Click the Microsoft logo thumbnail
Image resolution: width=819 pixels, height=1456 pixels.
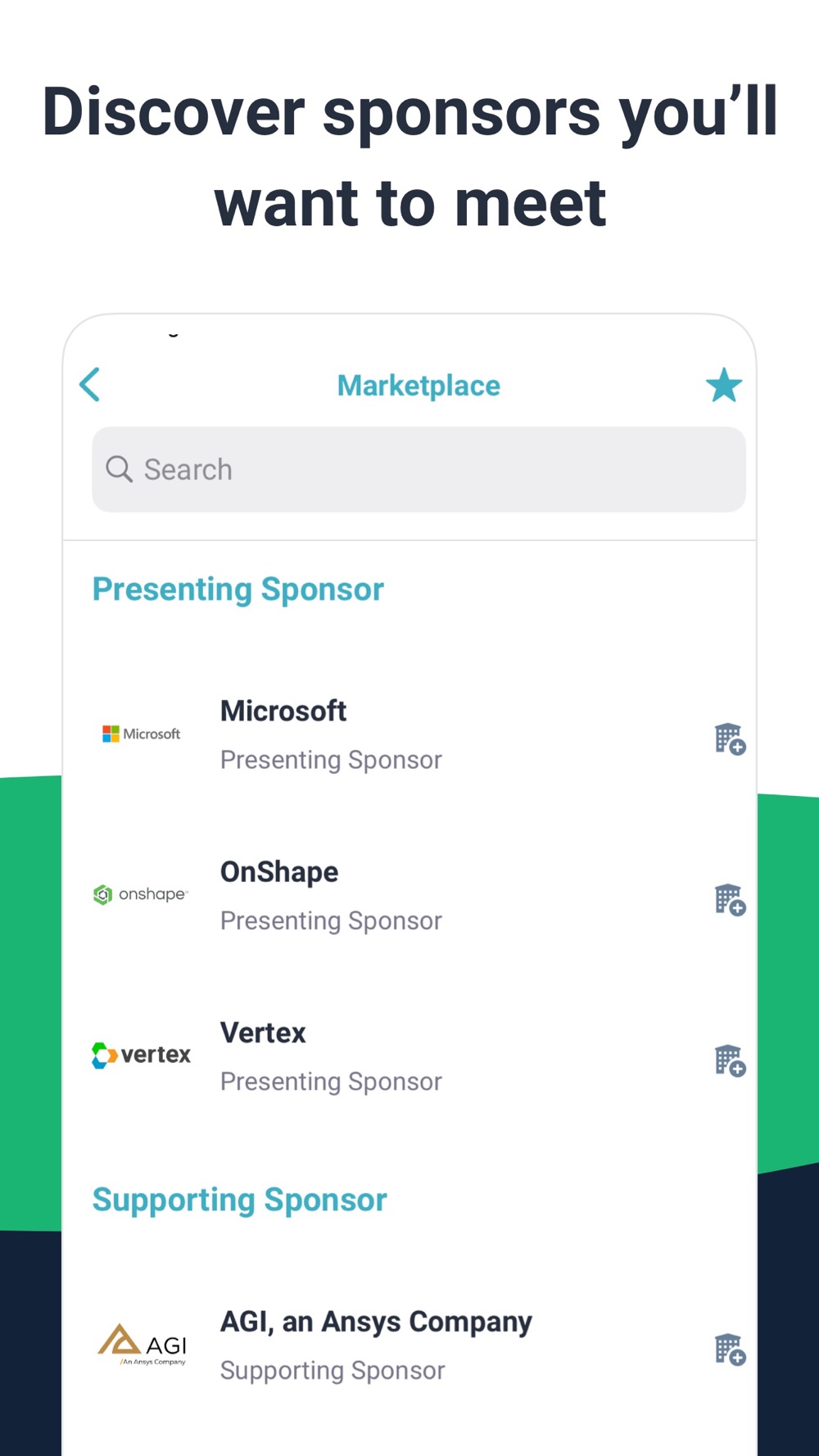tap(141, 734)
